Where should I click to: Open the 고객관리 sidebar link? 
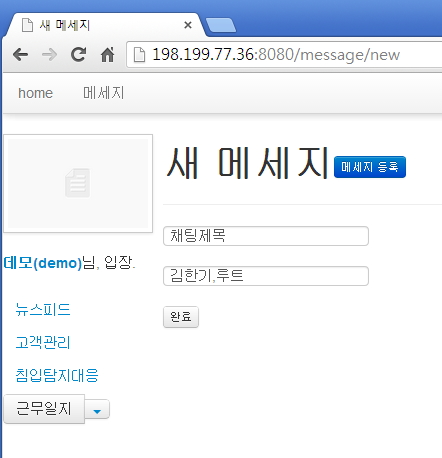pos(43,342)
